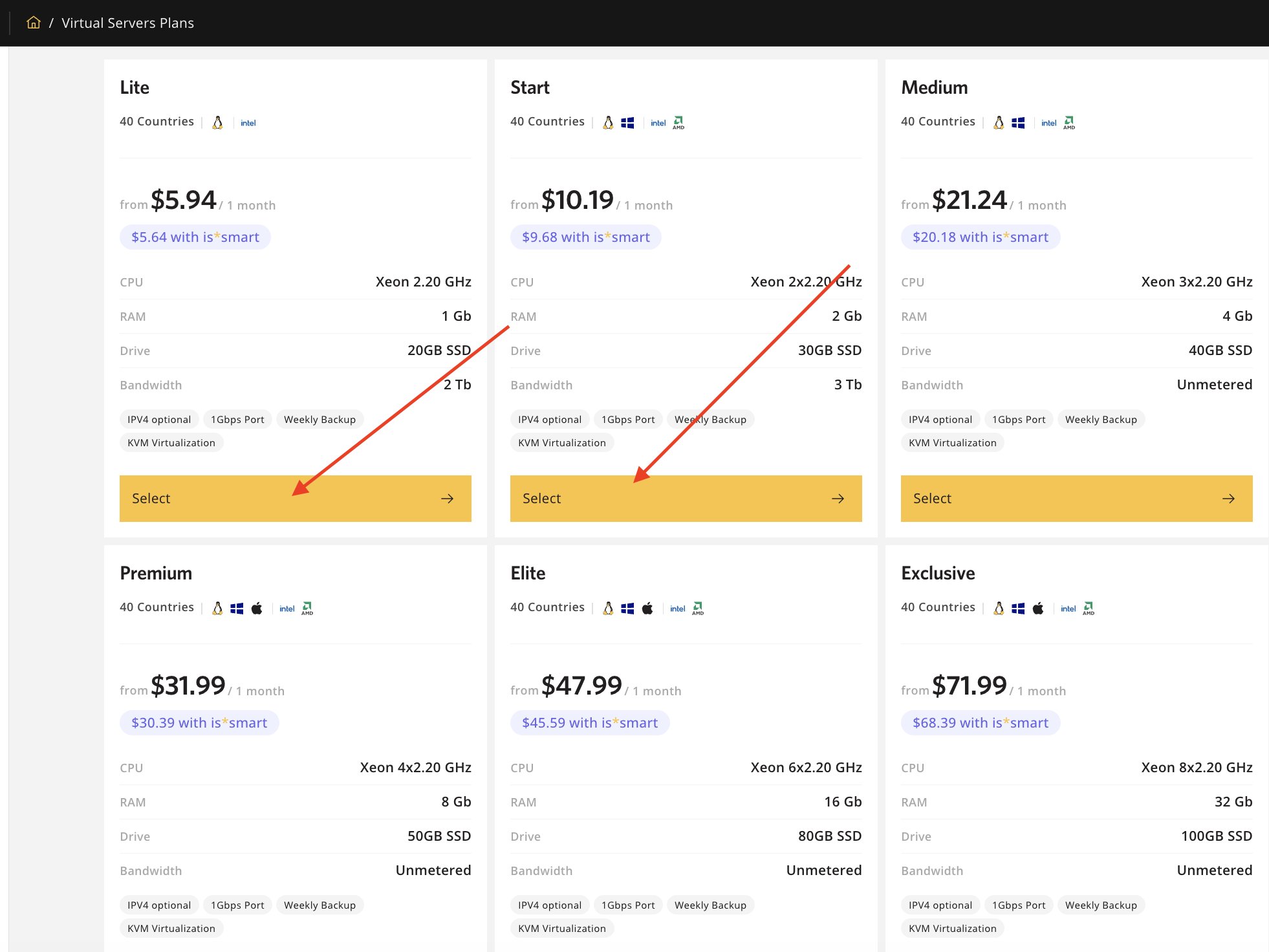This screenshot has height=952, width=1269.
Task: Click the AMD logo on the Medium plan
Action: pyautogui.click(x=1069, y=123)
